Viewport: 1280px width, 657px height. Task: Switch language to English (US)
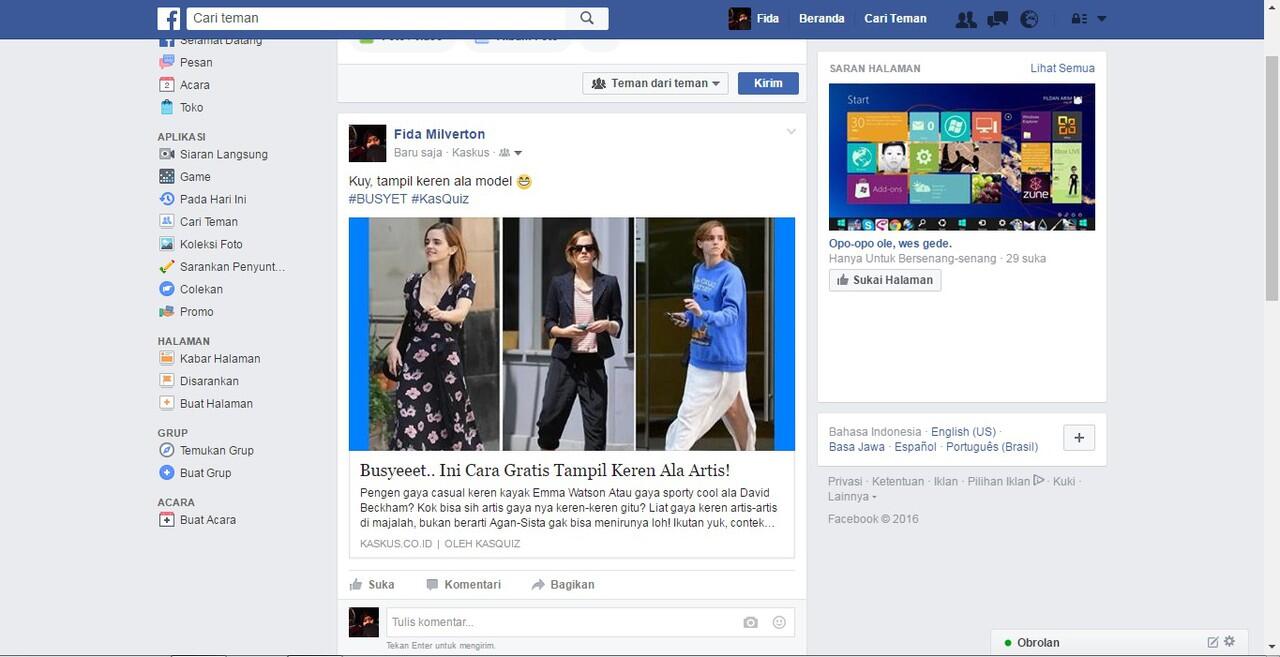click(x=963, y=432)
